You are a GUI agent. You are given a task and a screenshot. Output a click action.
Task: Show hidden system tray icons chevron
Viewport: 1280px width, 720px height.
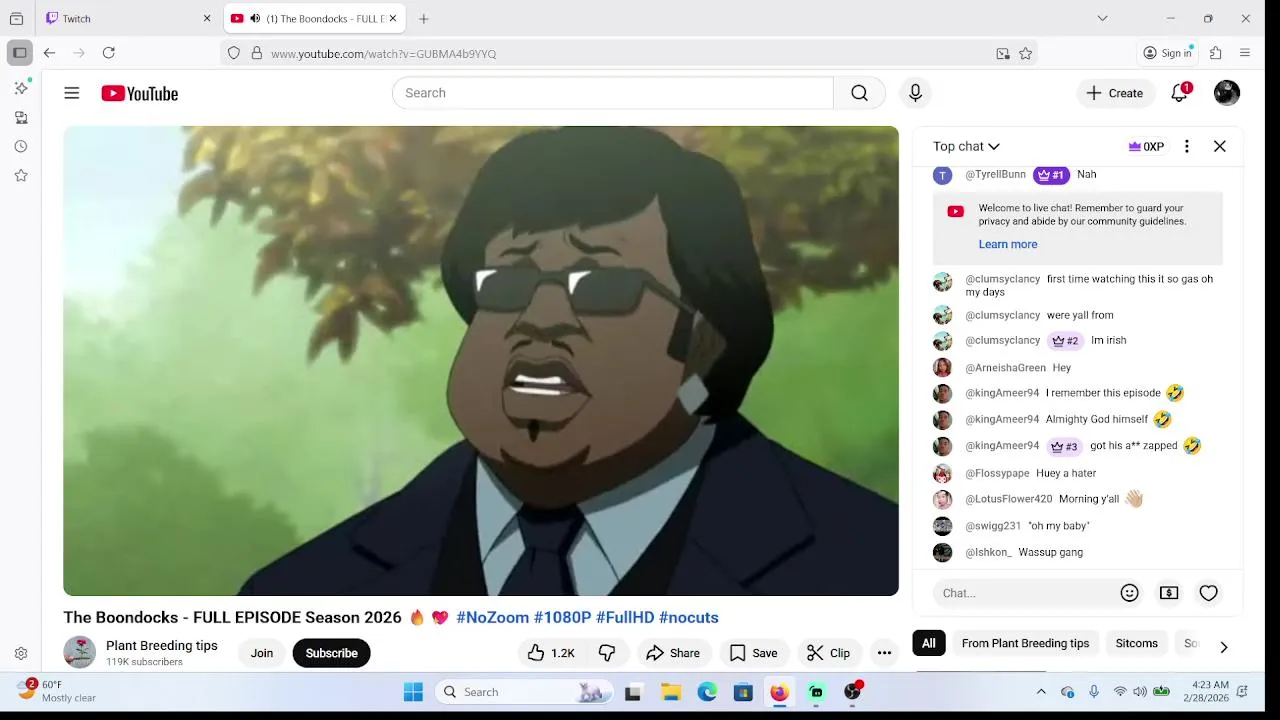click(x=1041, y=692)
